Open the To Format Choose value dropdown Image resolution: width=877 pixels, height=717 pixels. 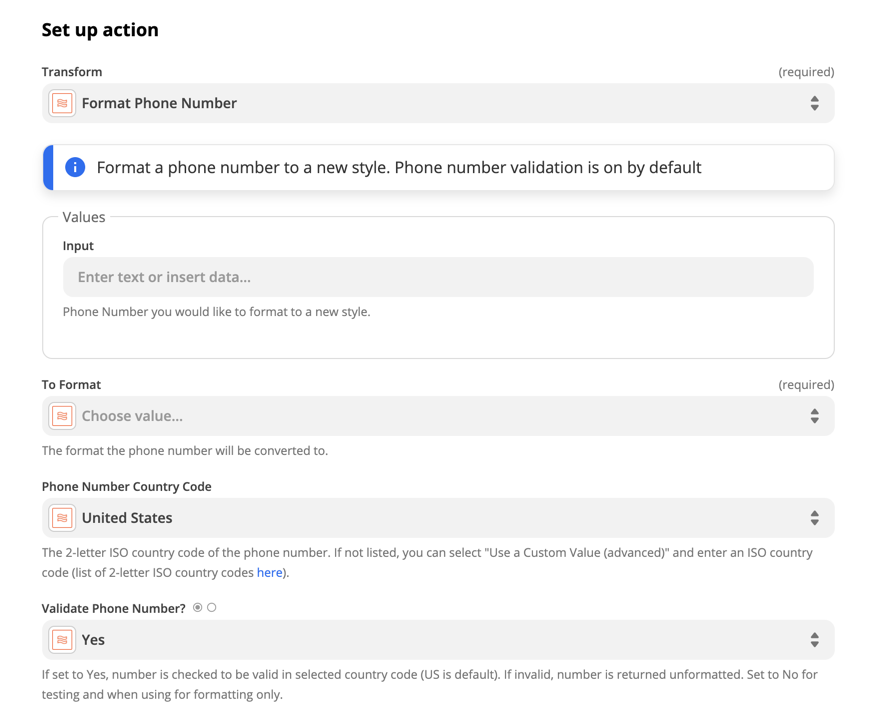(x=438, y=415)
